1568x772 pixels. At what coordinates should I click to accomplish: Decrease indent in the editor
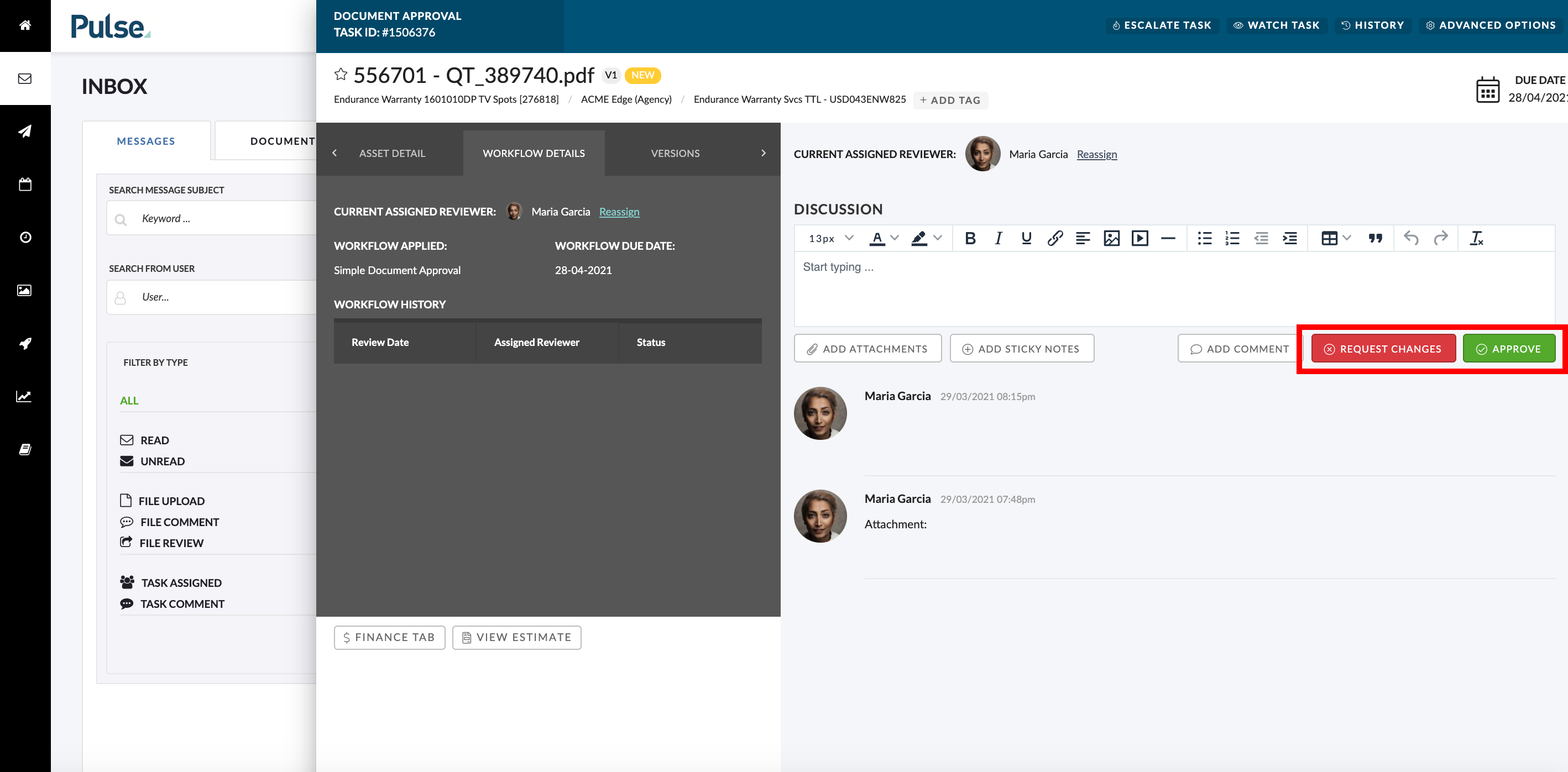point(1261,239)
